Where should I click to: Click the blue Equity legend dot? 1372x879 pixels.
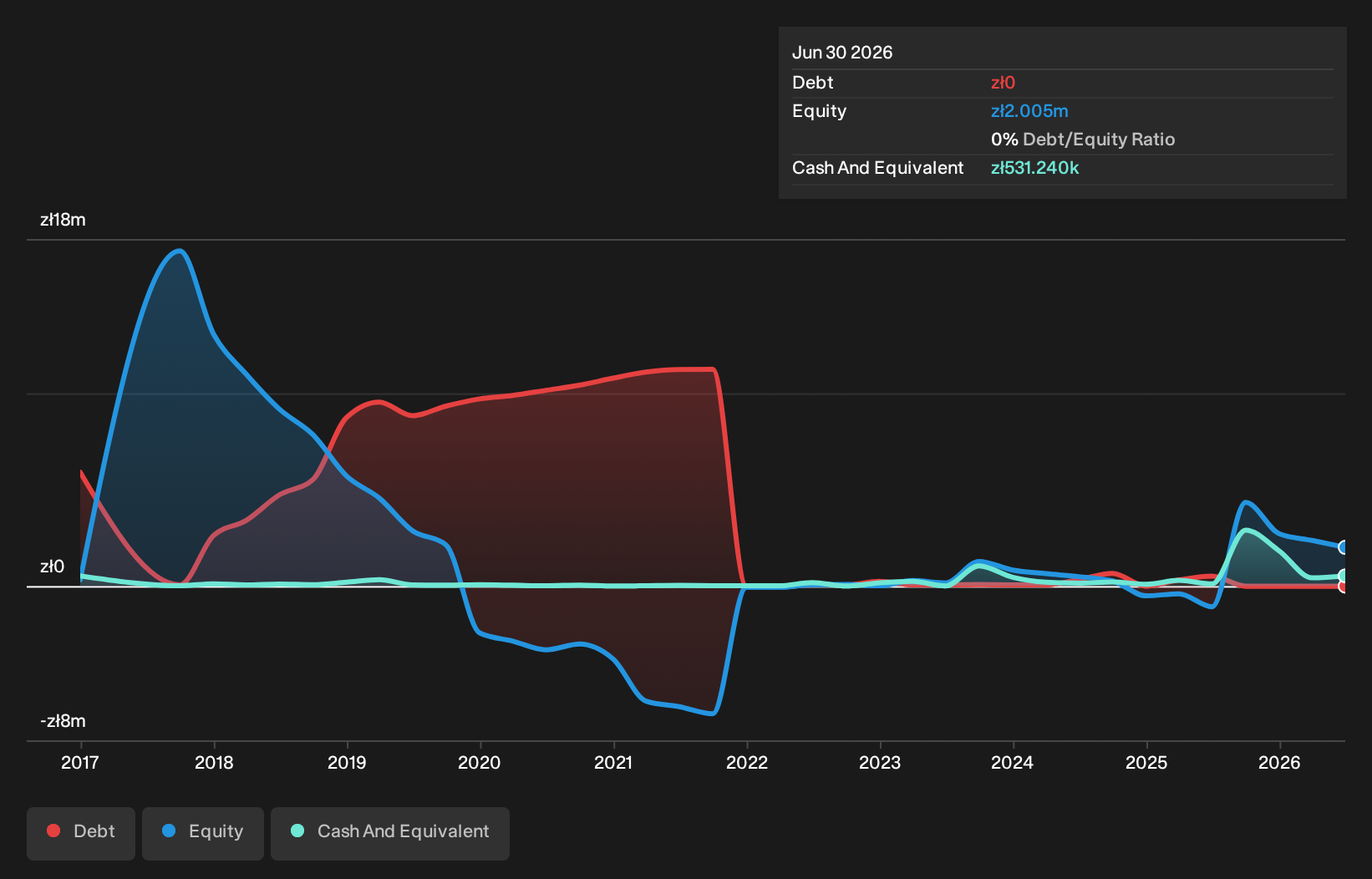click(x=169, y=831)
